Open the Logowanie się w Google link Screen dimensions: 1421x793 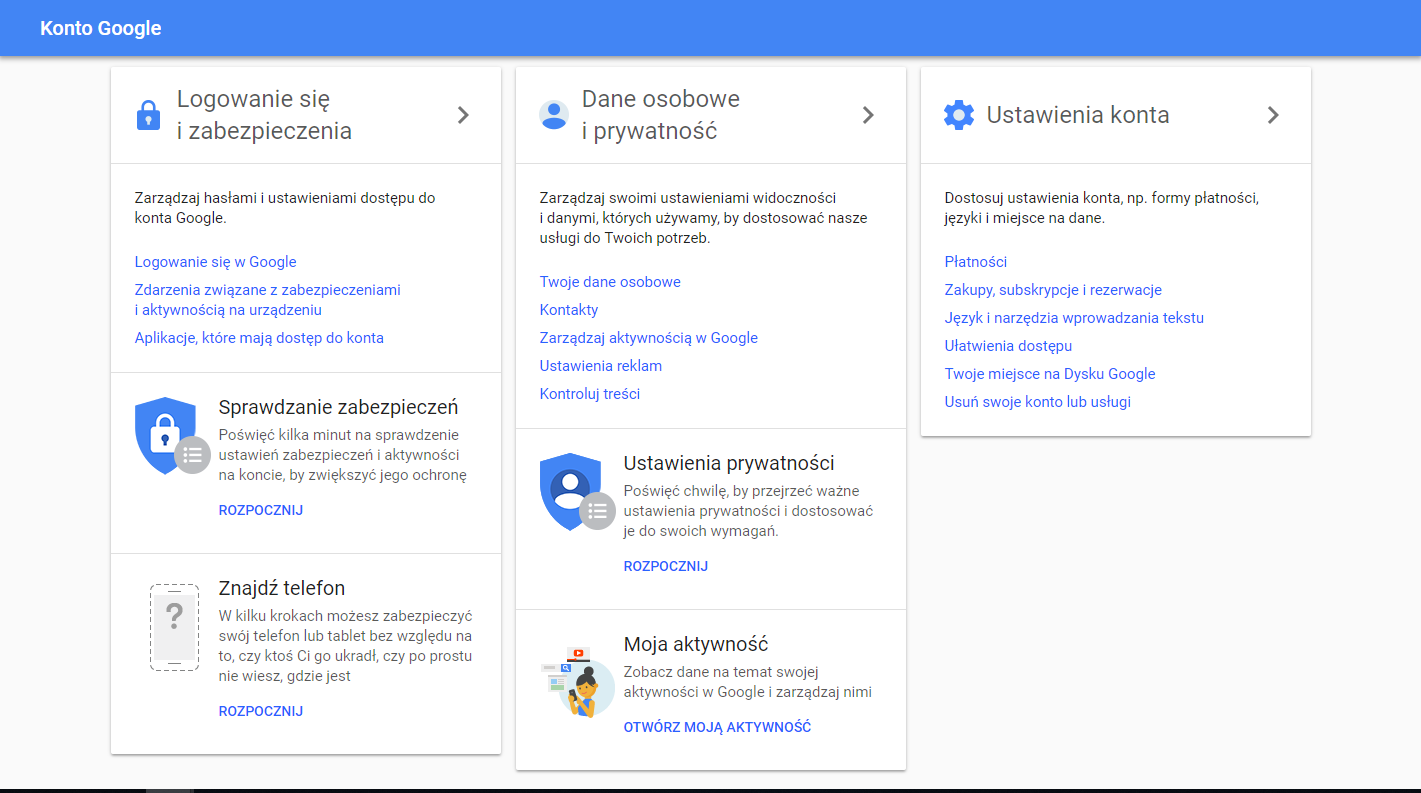(215, 262)
